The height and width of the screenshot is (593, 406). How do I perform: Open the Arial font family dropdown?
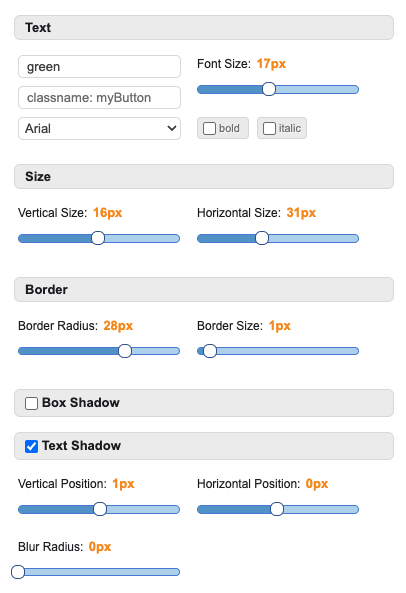click(99, 129)
